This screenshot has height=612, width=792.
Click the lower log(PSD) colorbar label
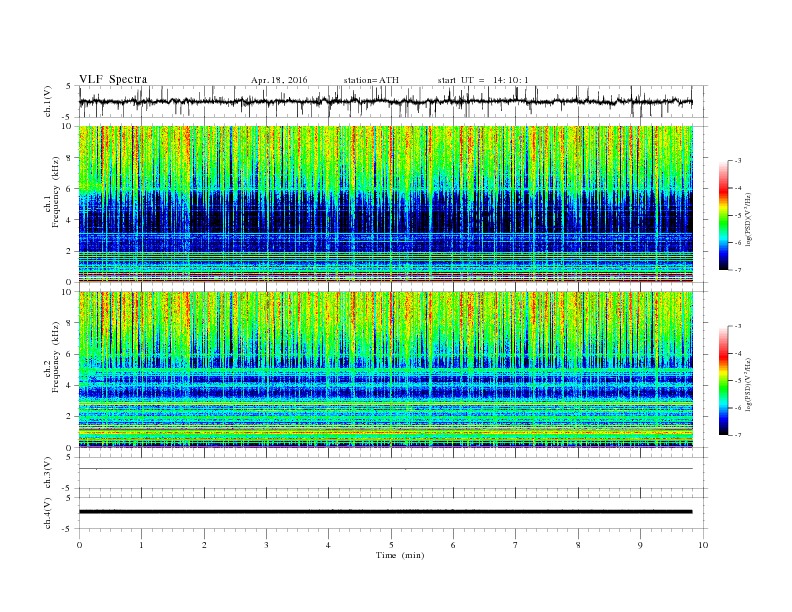point(748,384)
